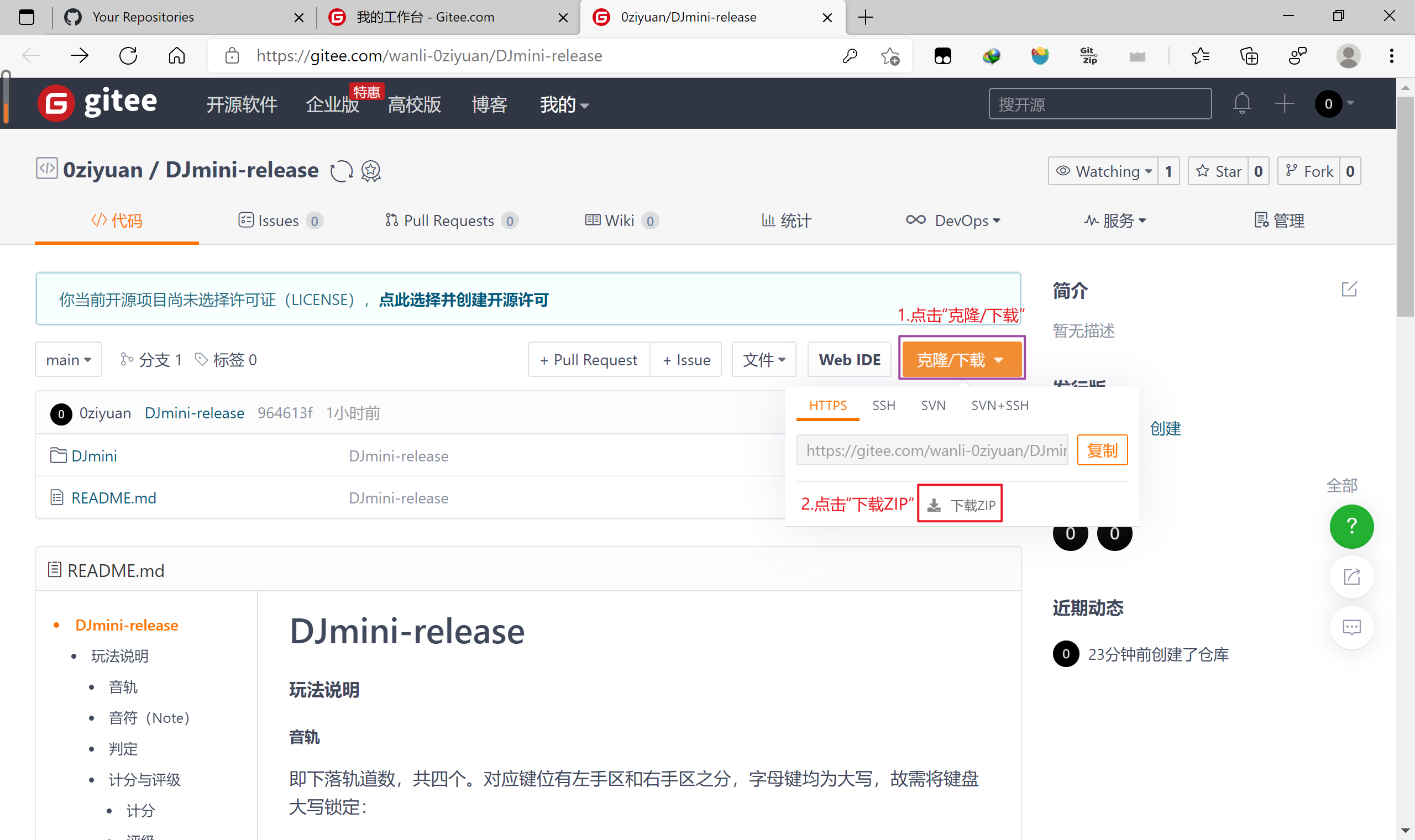Search the 搜索源 input field
The image size is (1415, 840).
[1099, 104]
